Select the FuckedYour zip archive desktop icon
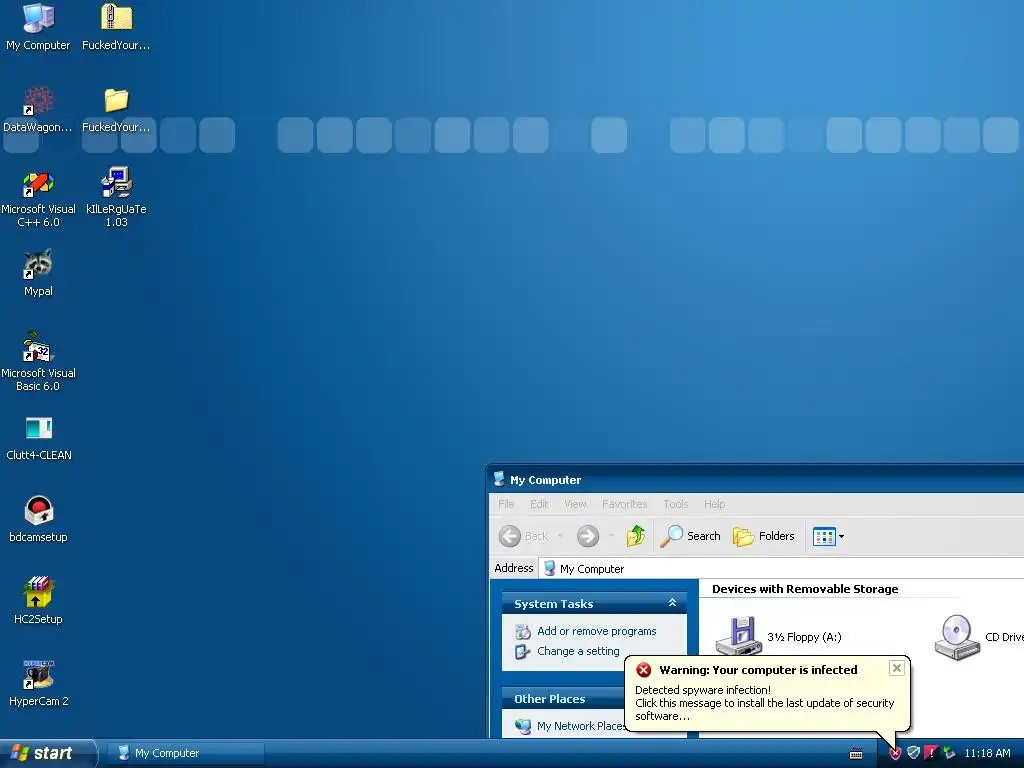 tap(116, 27)
